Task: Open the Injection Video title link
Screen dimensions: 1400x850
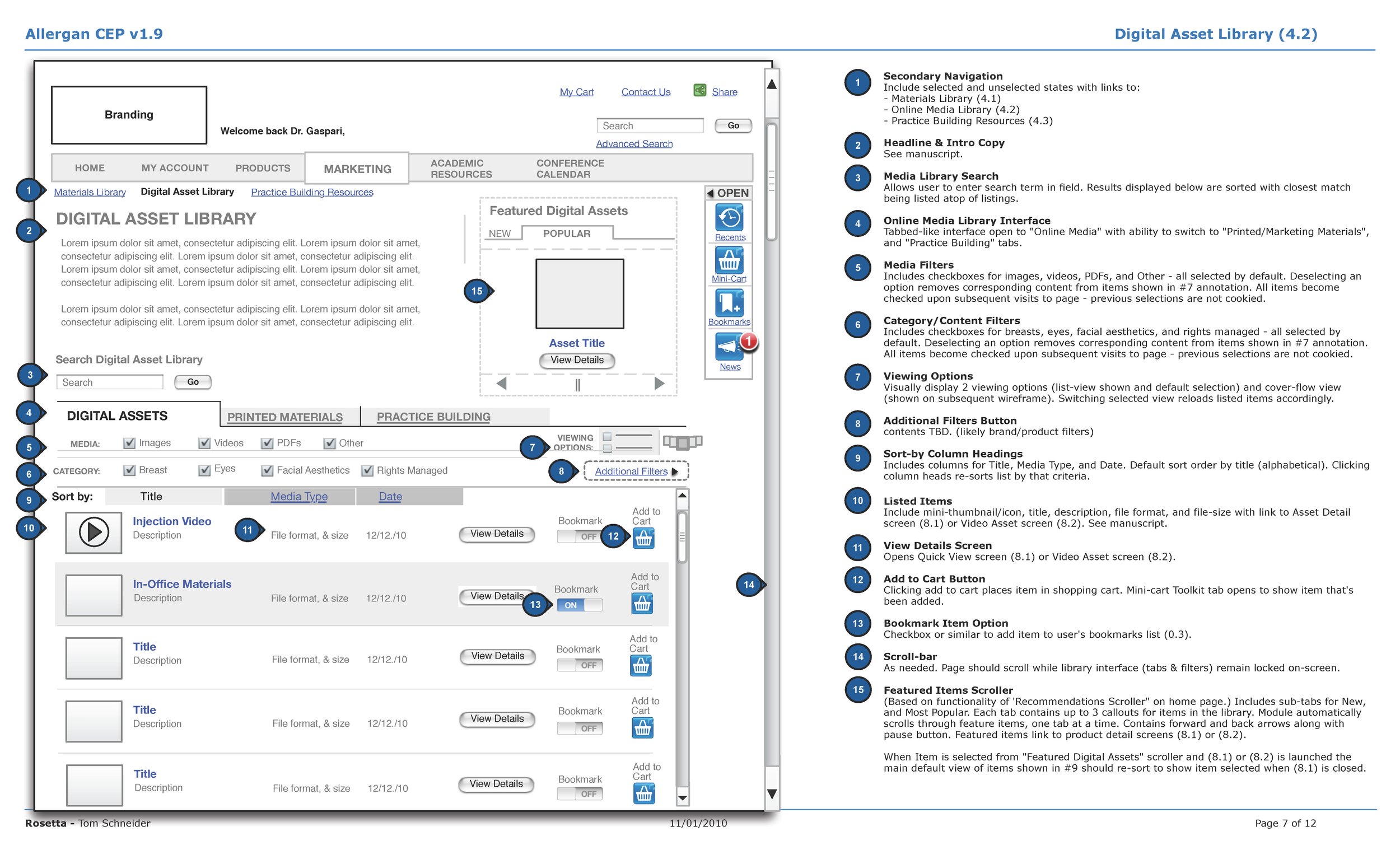Action: point(171,522)
